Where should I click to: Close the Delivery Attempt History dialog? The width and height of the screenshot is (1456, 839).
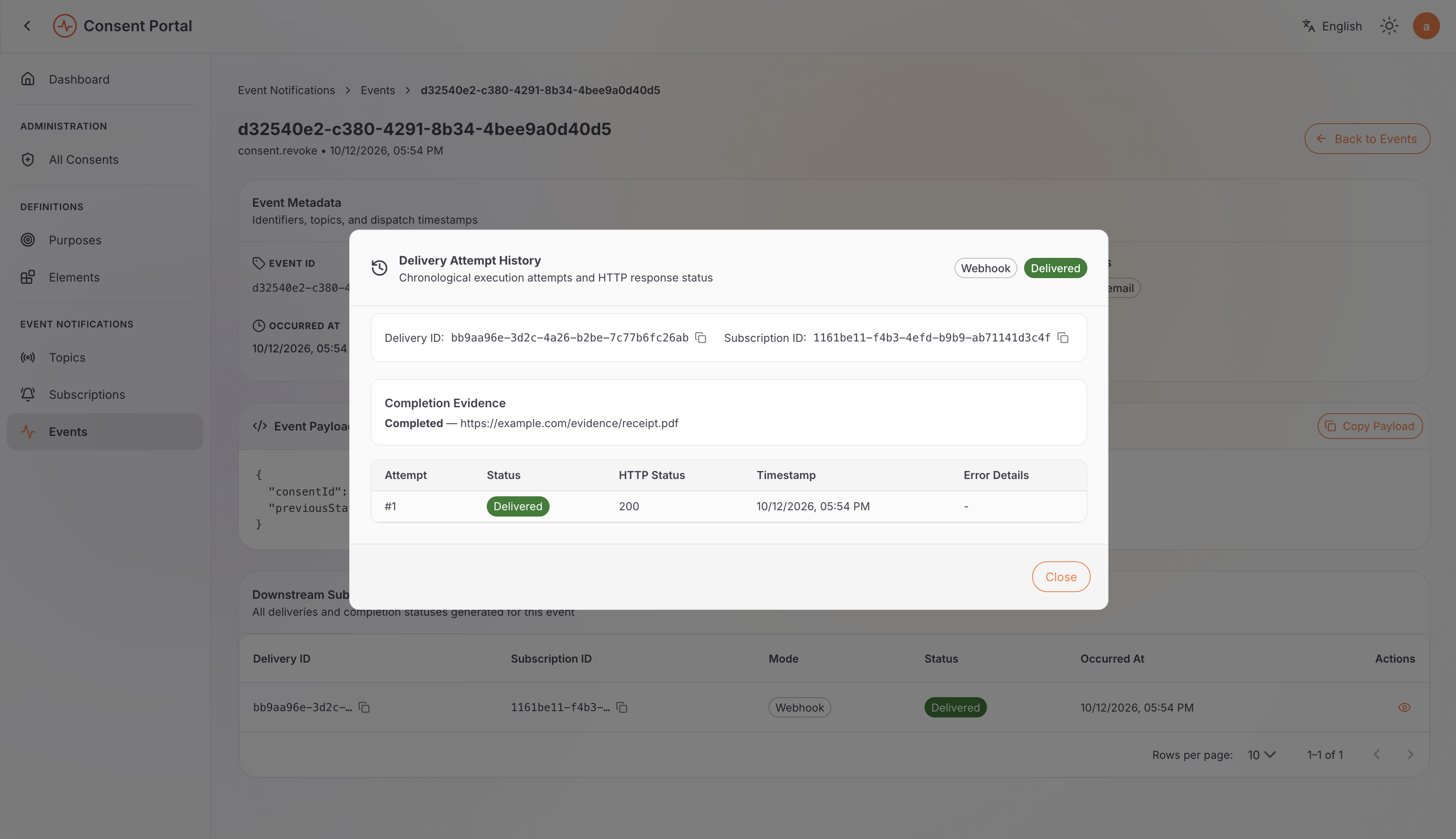click(1060, 577)
